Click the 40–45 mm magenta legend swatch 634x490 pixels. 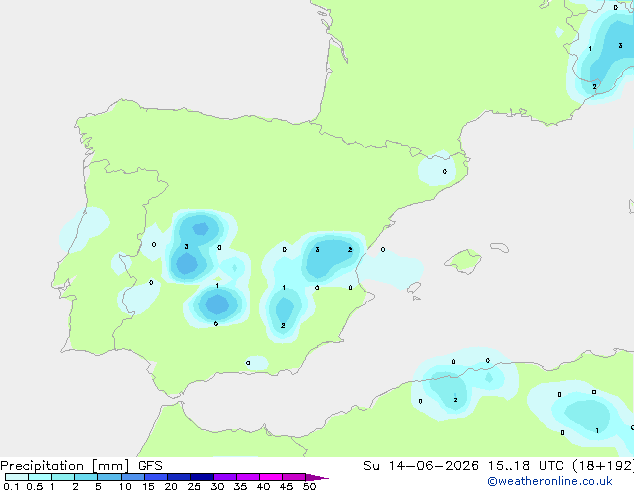pos(271,477)
